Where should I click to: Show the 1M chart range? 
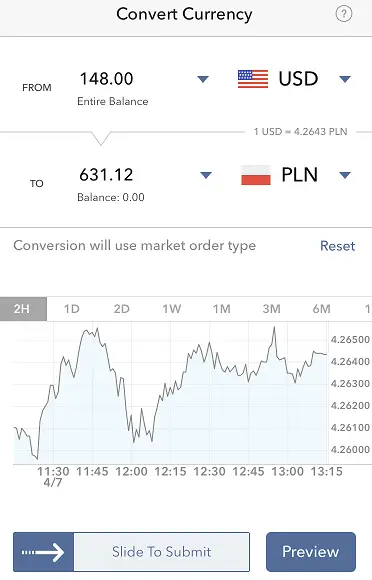221,309
